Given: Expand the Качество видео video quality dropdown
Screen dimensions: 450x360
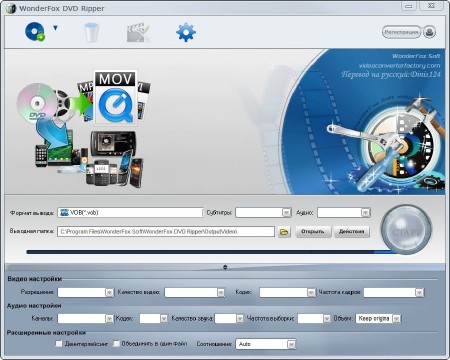Looking at the screenshot, I should 195,292.
